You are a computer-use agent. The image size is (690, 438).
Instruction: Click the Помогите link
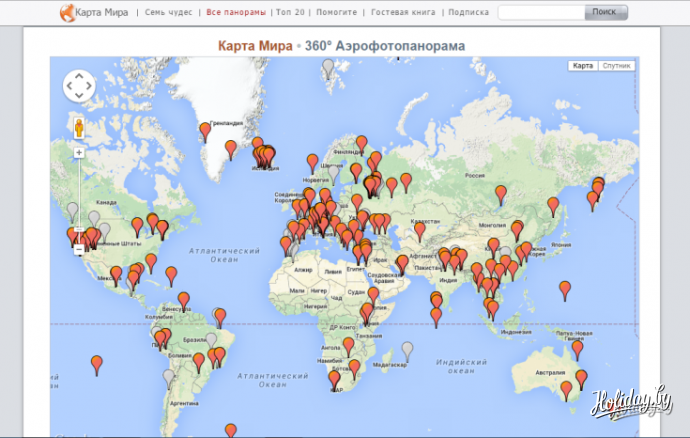[339, 13]
